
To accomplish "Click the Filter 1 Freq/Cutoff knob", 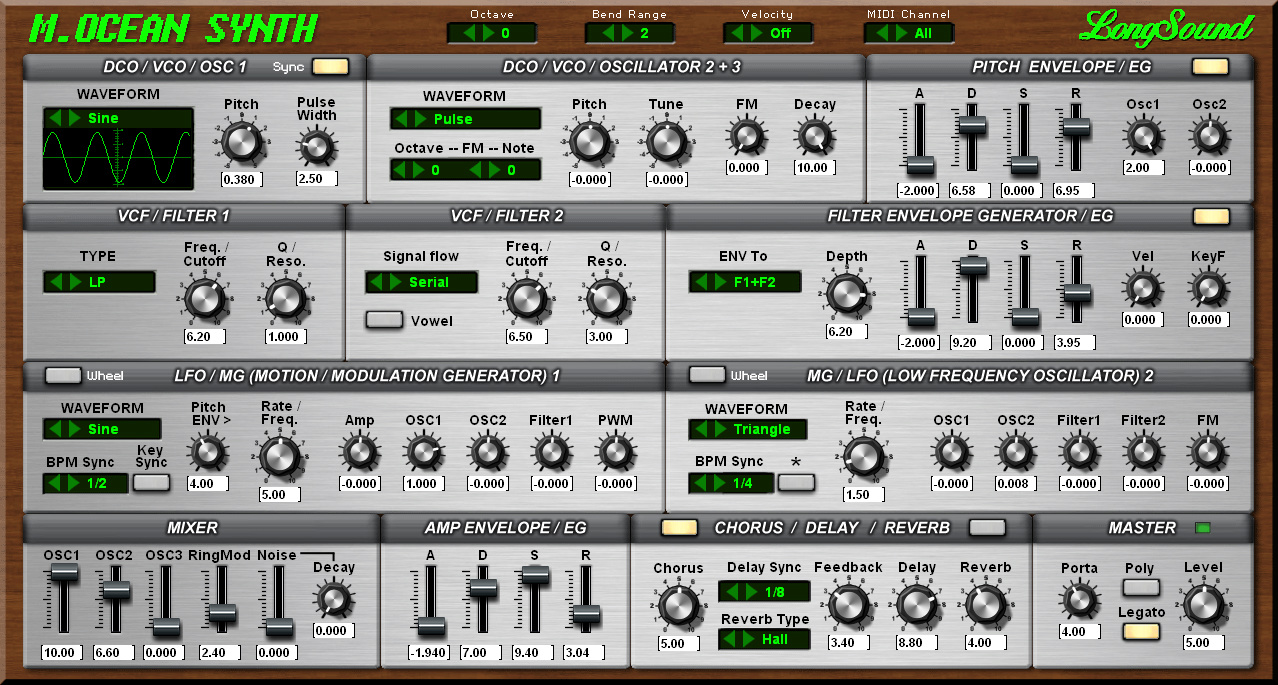I will click(204, 298).
